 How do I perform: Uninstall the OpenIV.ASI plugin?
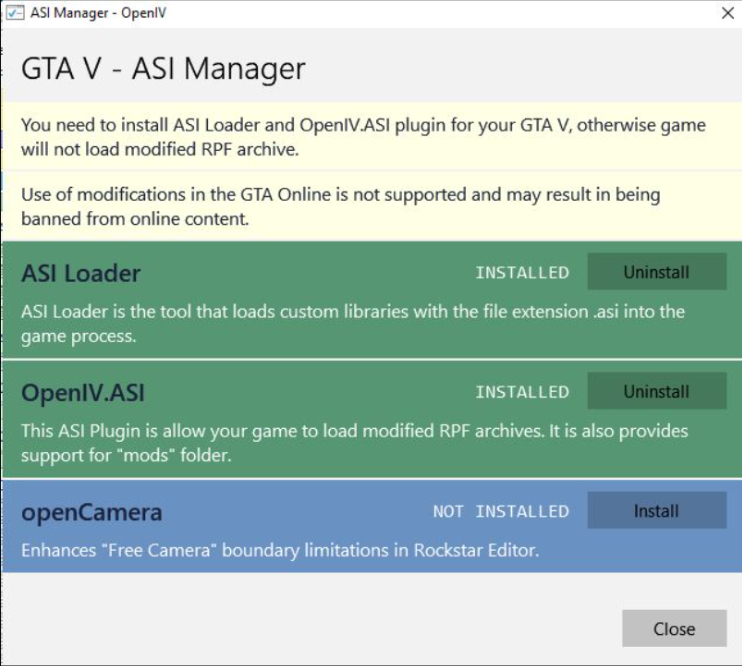click(x=656, y=392)
